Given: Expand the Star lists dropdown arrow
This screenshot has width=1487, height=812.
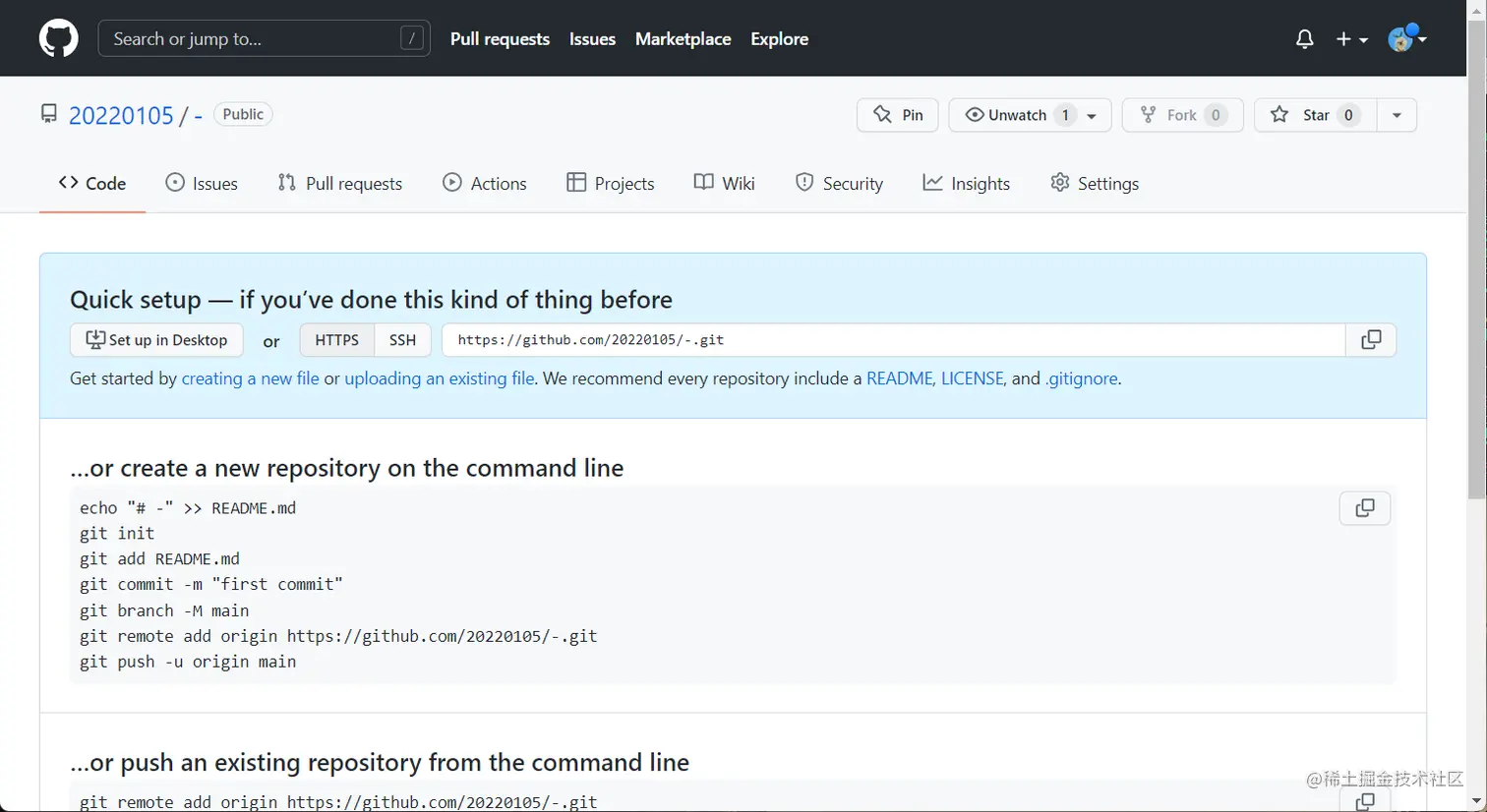Looking at the screenshot, I should 1397,115.
